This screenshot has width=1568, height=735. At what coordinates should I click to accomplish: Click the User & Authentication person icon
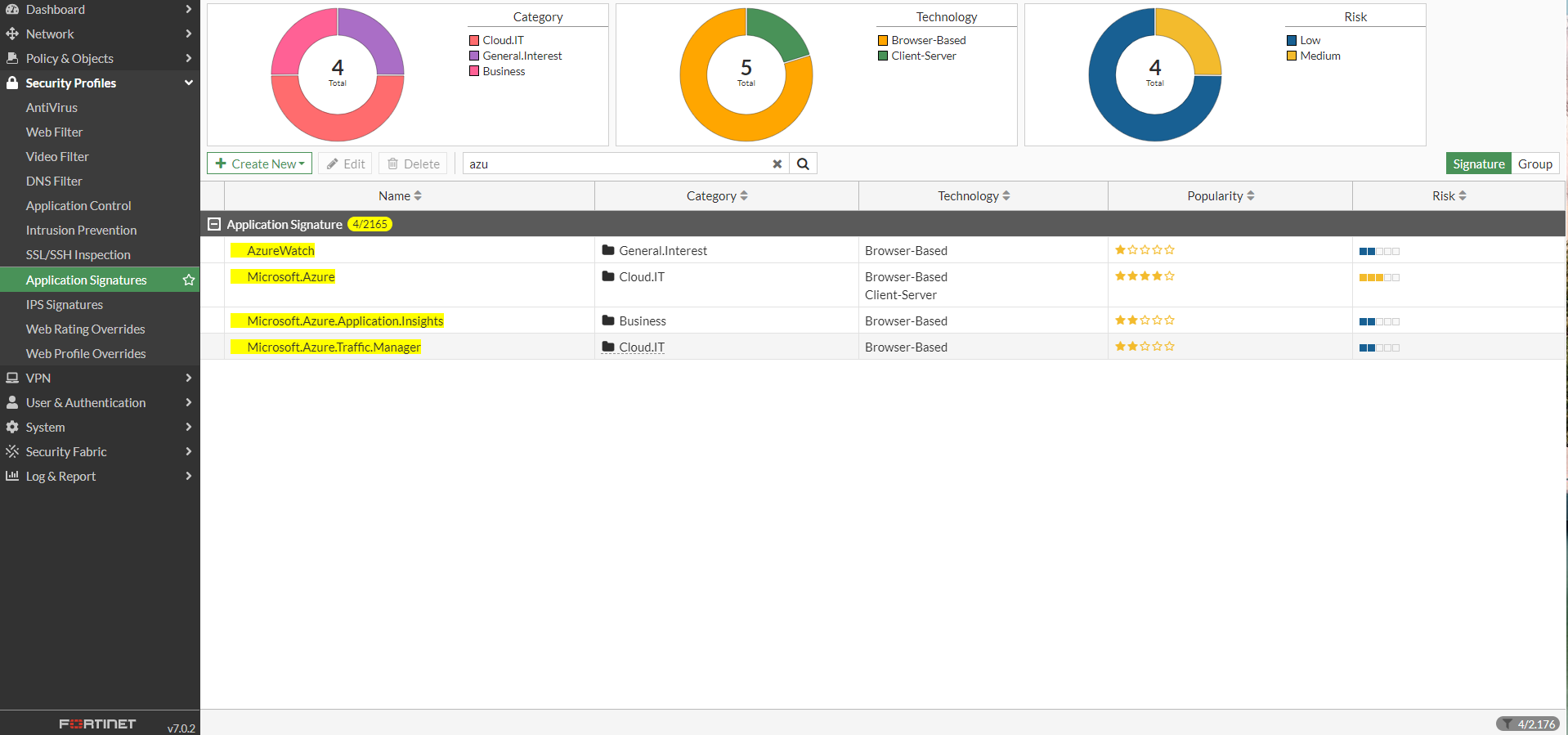(x=12, y=403)
